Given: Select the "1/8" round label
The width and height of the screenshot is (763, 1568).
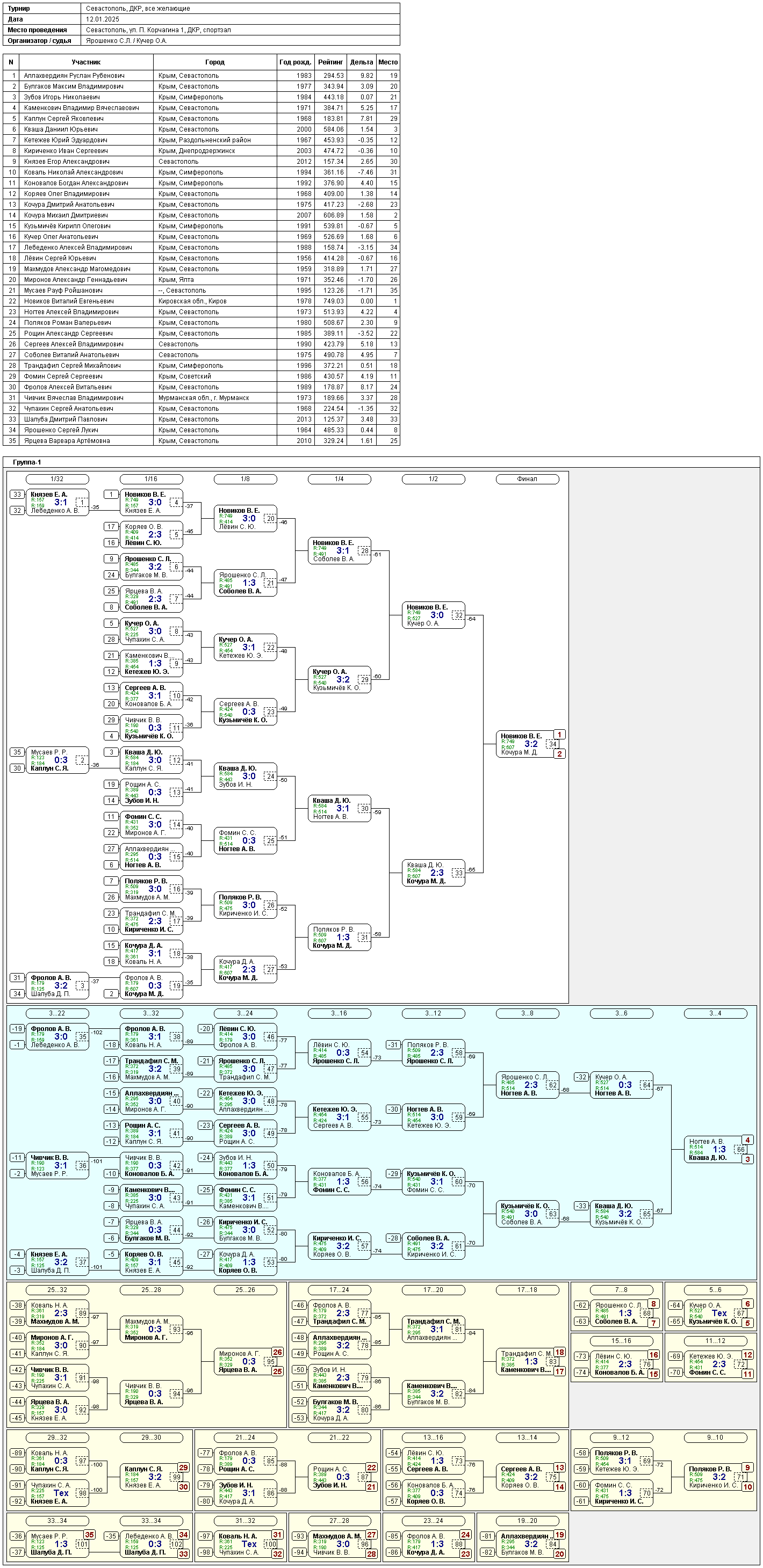Looking at the screenshot, I should click(245, 479).
